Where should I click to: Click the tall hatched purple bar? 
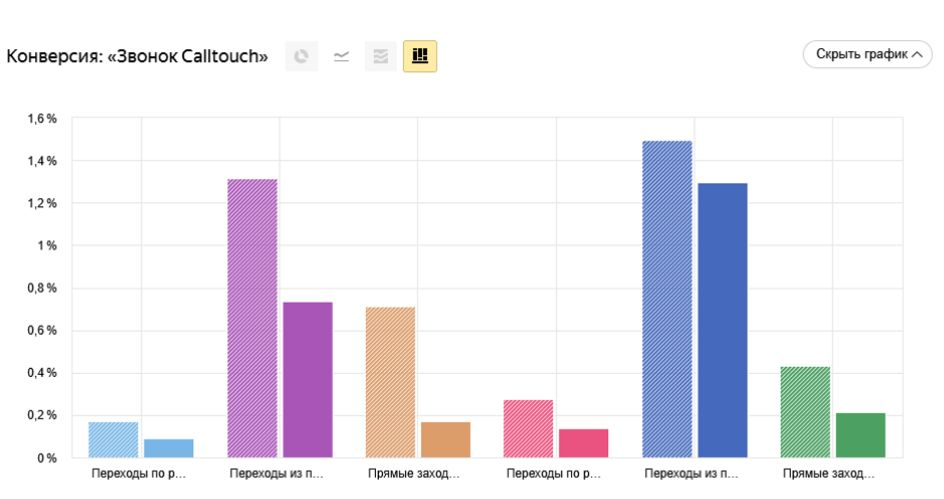252,318
